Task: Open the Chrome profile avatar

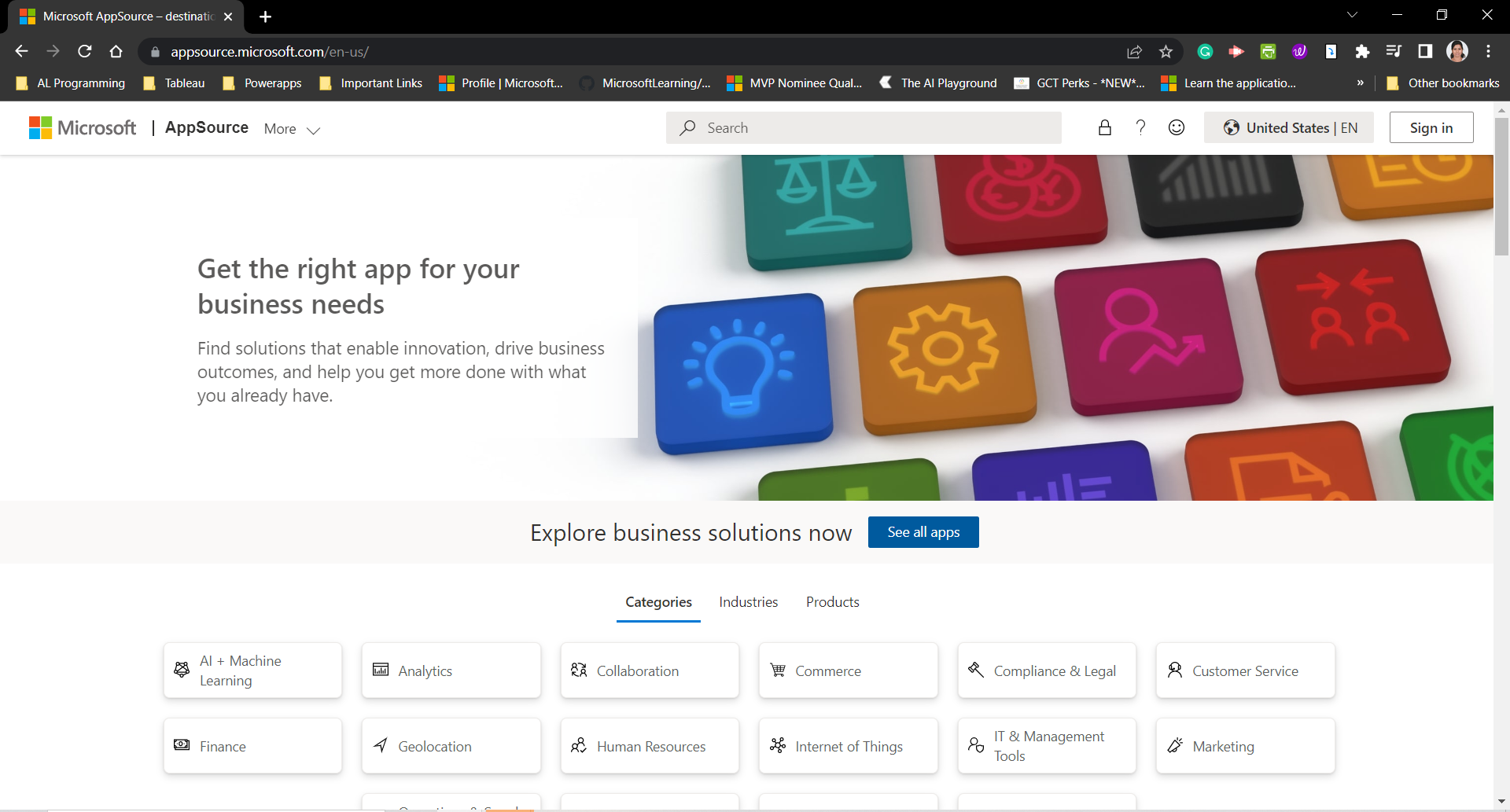Action: pos(1457,51)
